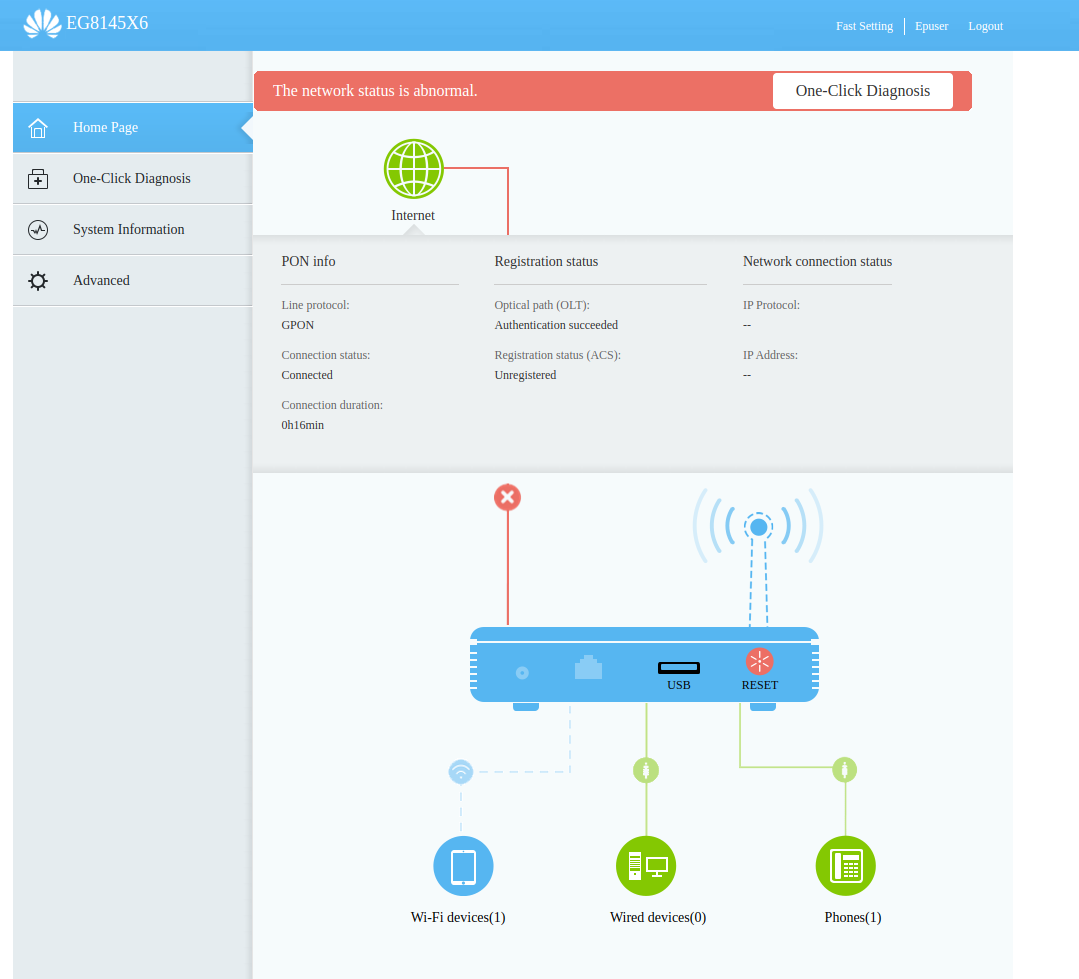
Task: Click the System Information pulse icon
Action: click(38, 230)
